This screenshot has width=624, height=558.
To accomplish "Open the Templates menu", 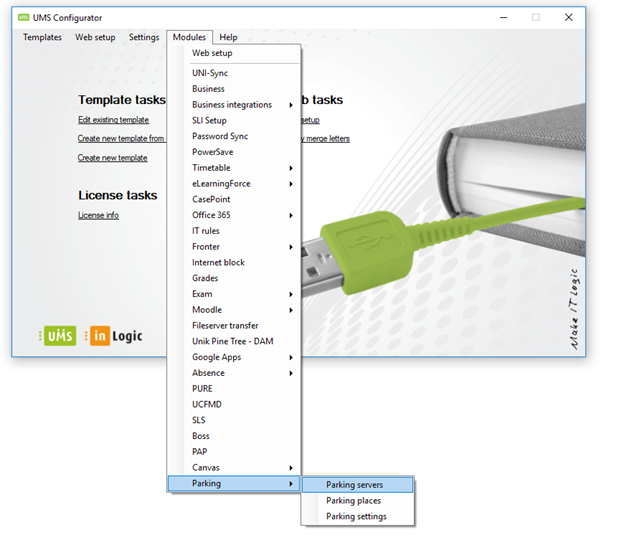I will [x=42, y=37].
